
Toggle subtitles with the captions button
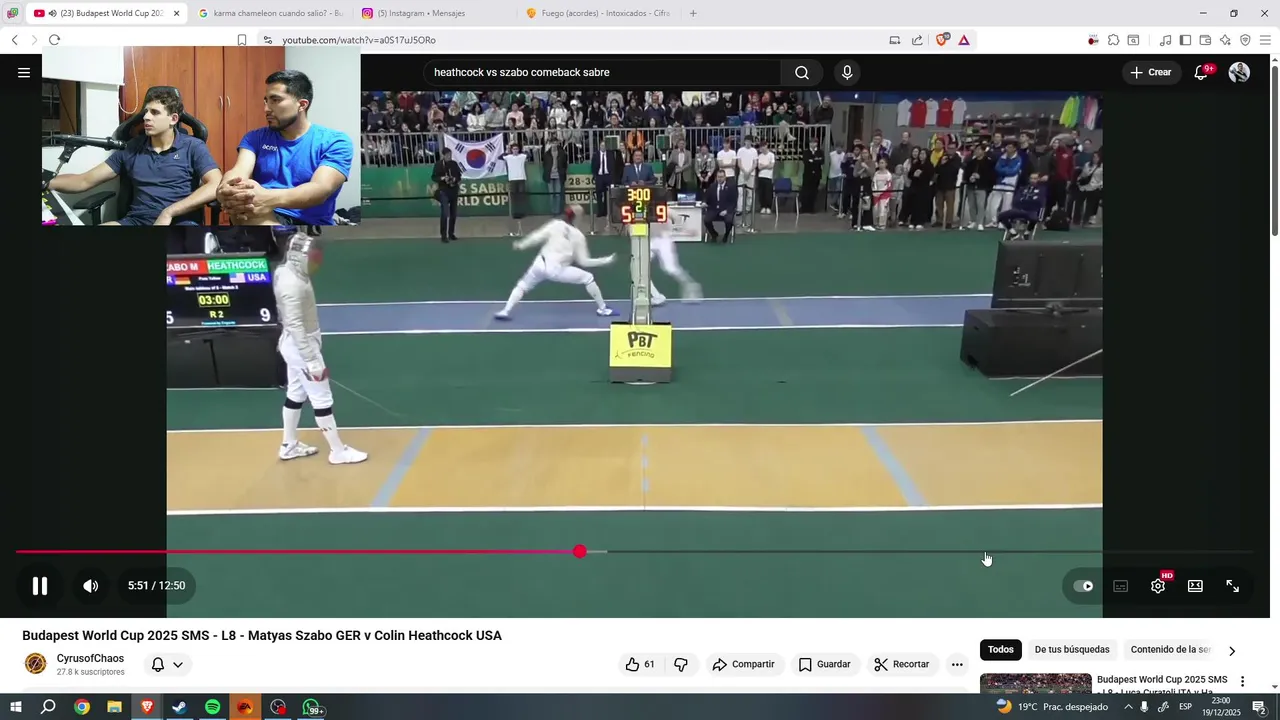pos(1121,586)
